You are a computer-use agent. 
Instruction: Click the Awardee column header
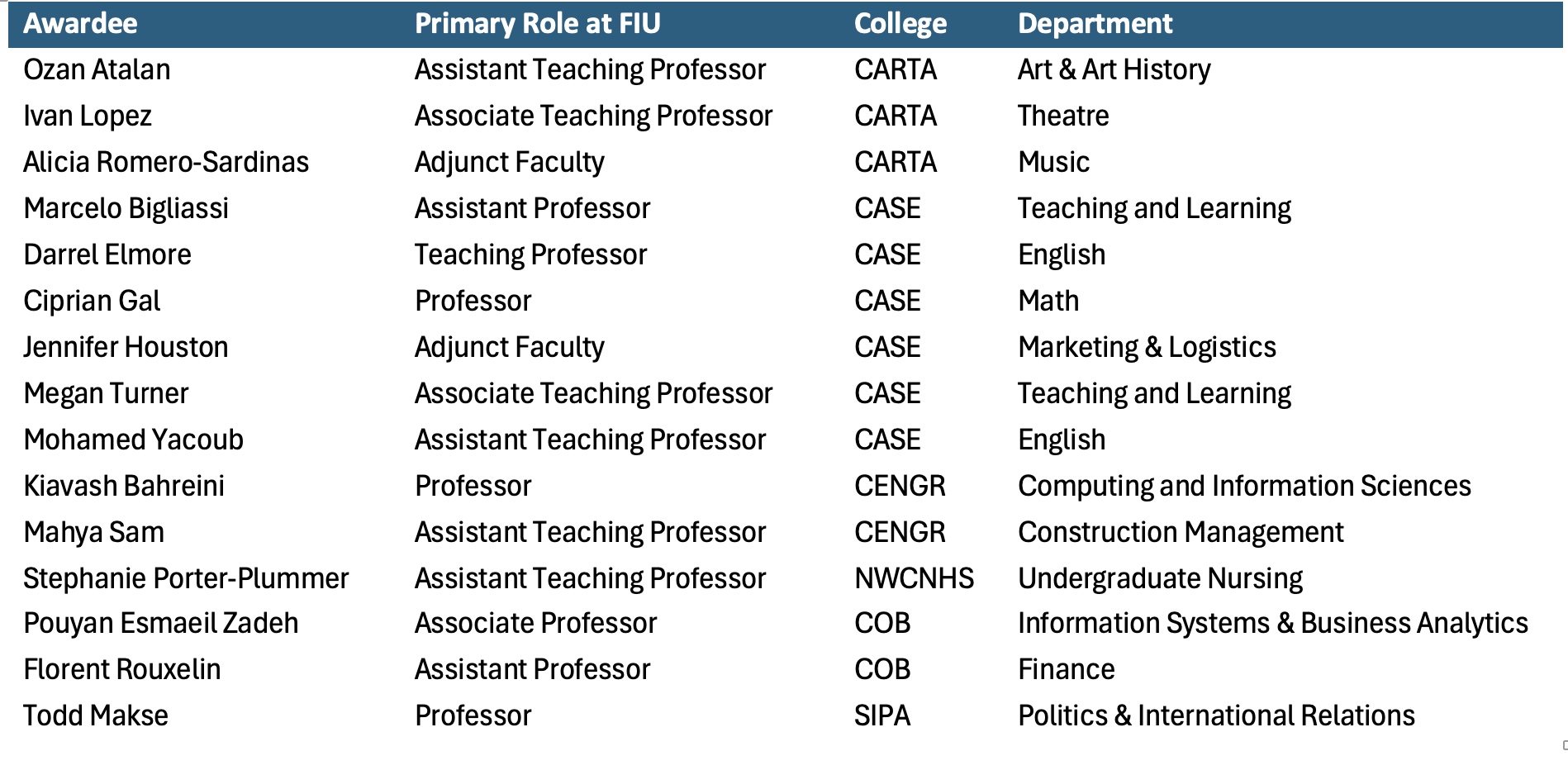(x=80, y=24)
